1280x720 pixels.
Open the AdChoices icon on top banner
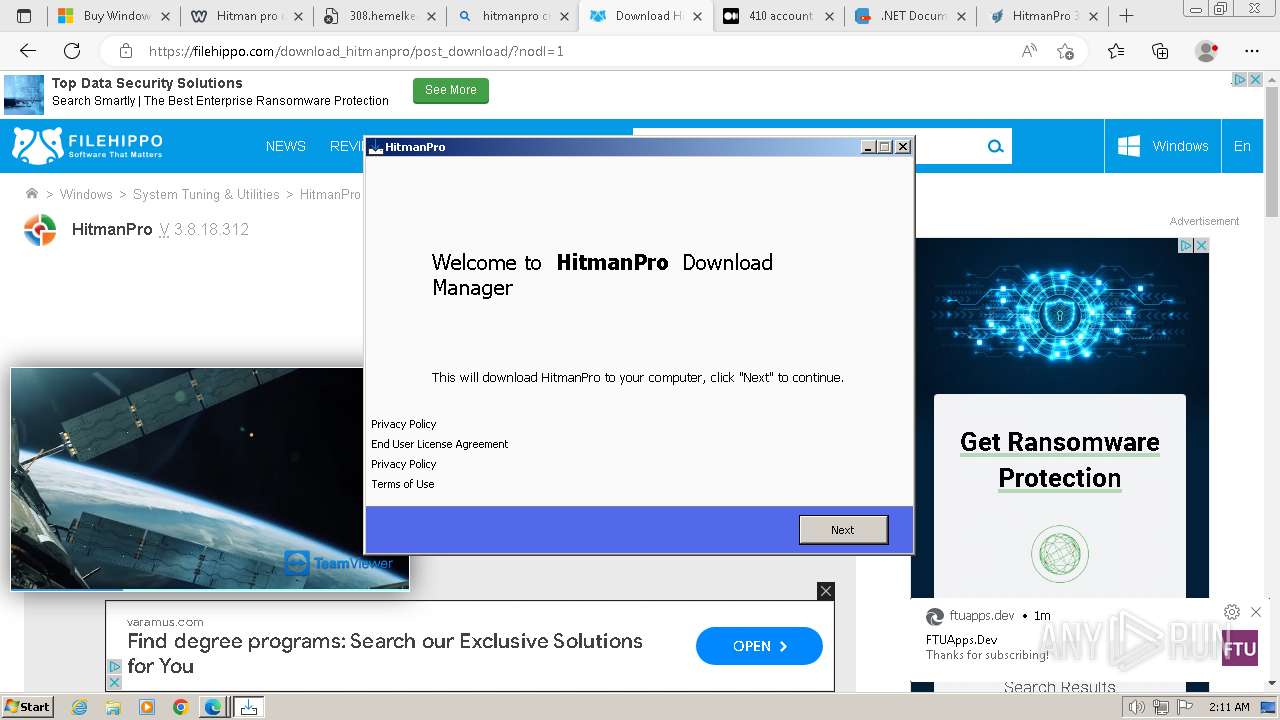(1239, 80)
